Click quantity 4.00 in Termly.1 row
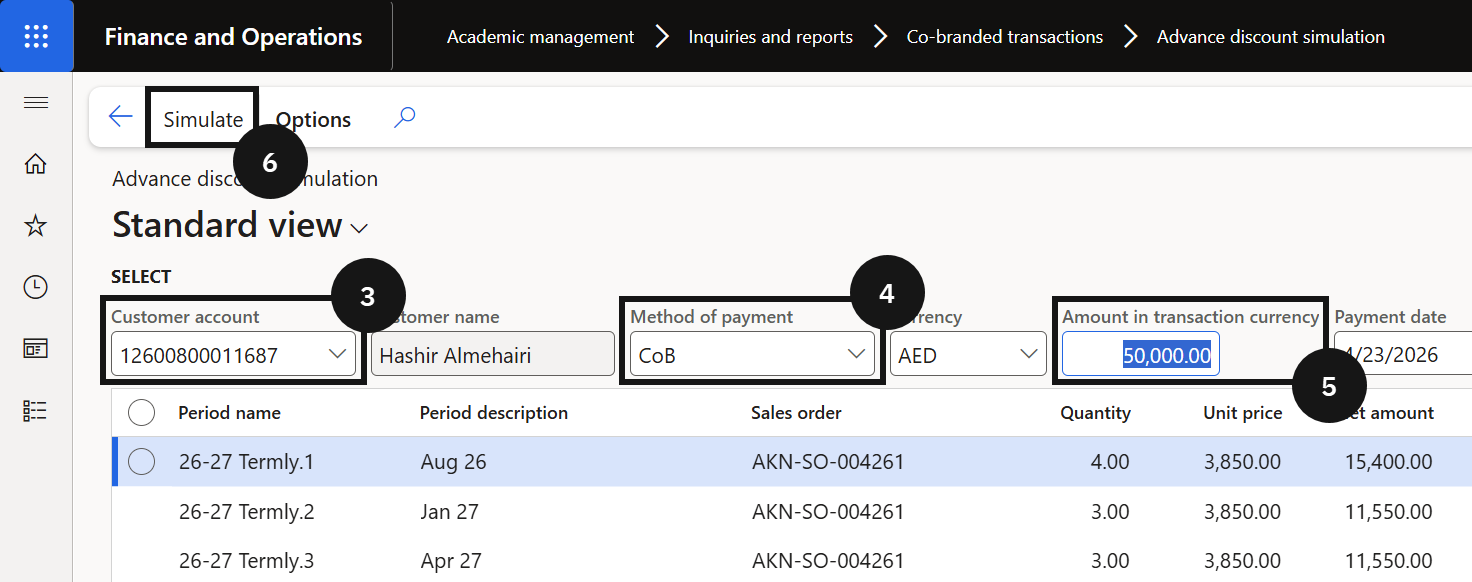1472x582 pixels. (x=1109, y=462)
